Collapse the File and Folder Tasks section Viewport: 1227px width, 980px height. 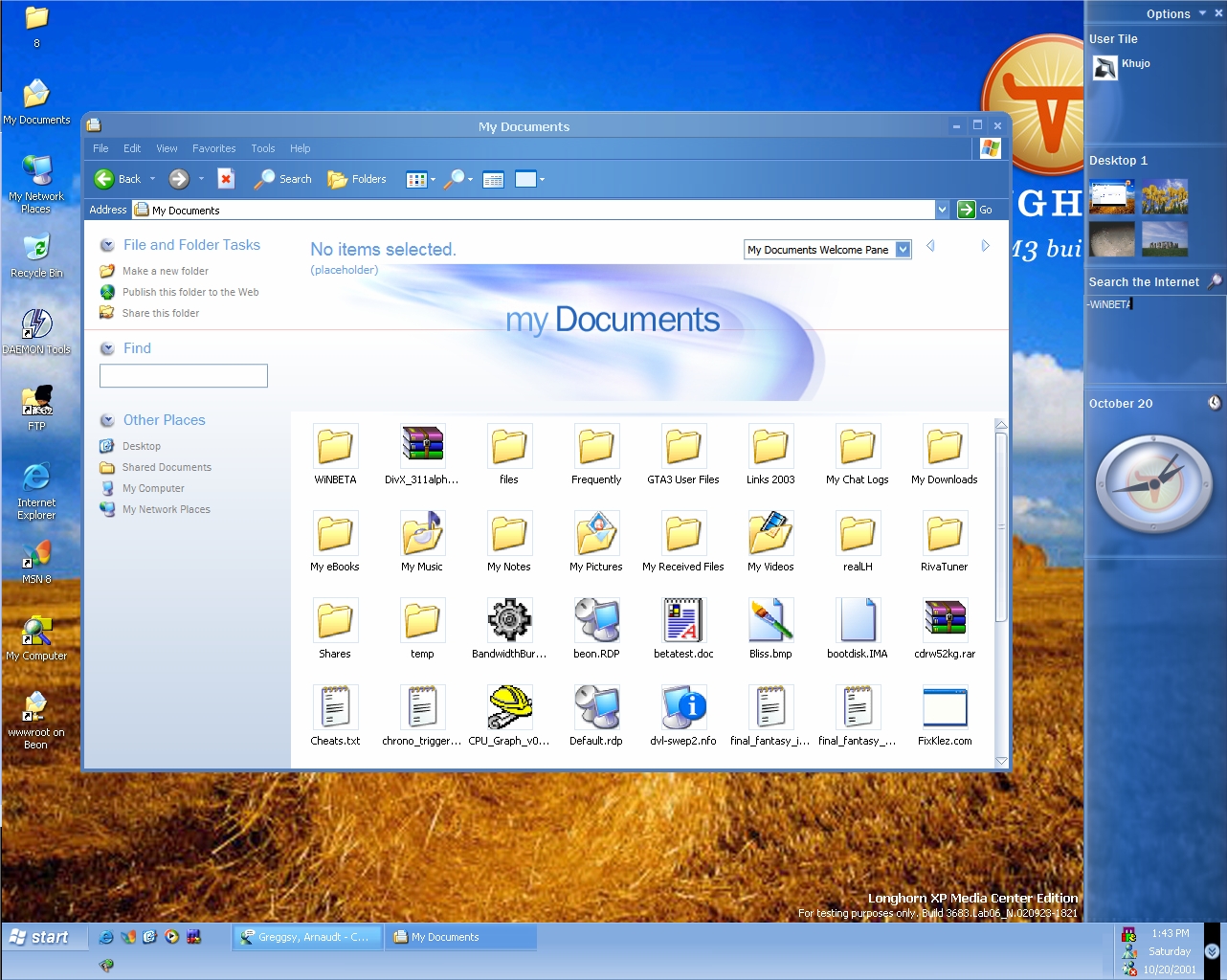107,245
